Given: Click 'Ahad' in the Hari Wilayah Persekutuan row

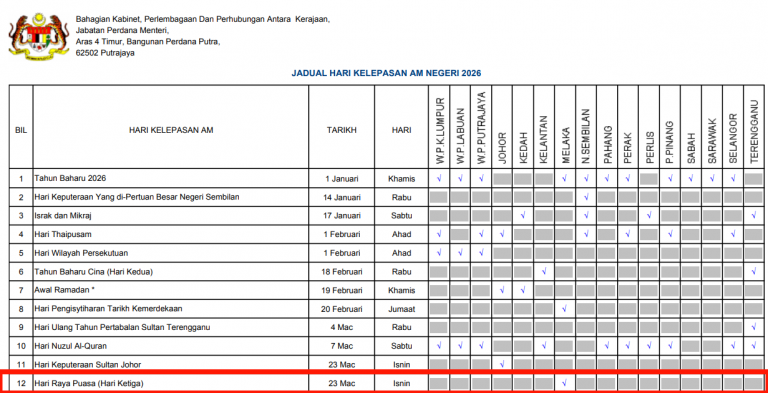Looking at the screenshot, I should [402, 253].
